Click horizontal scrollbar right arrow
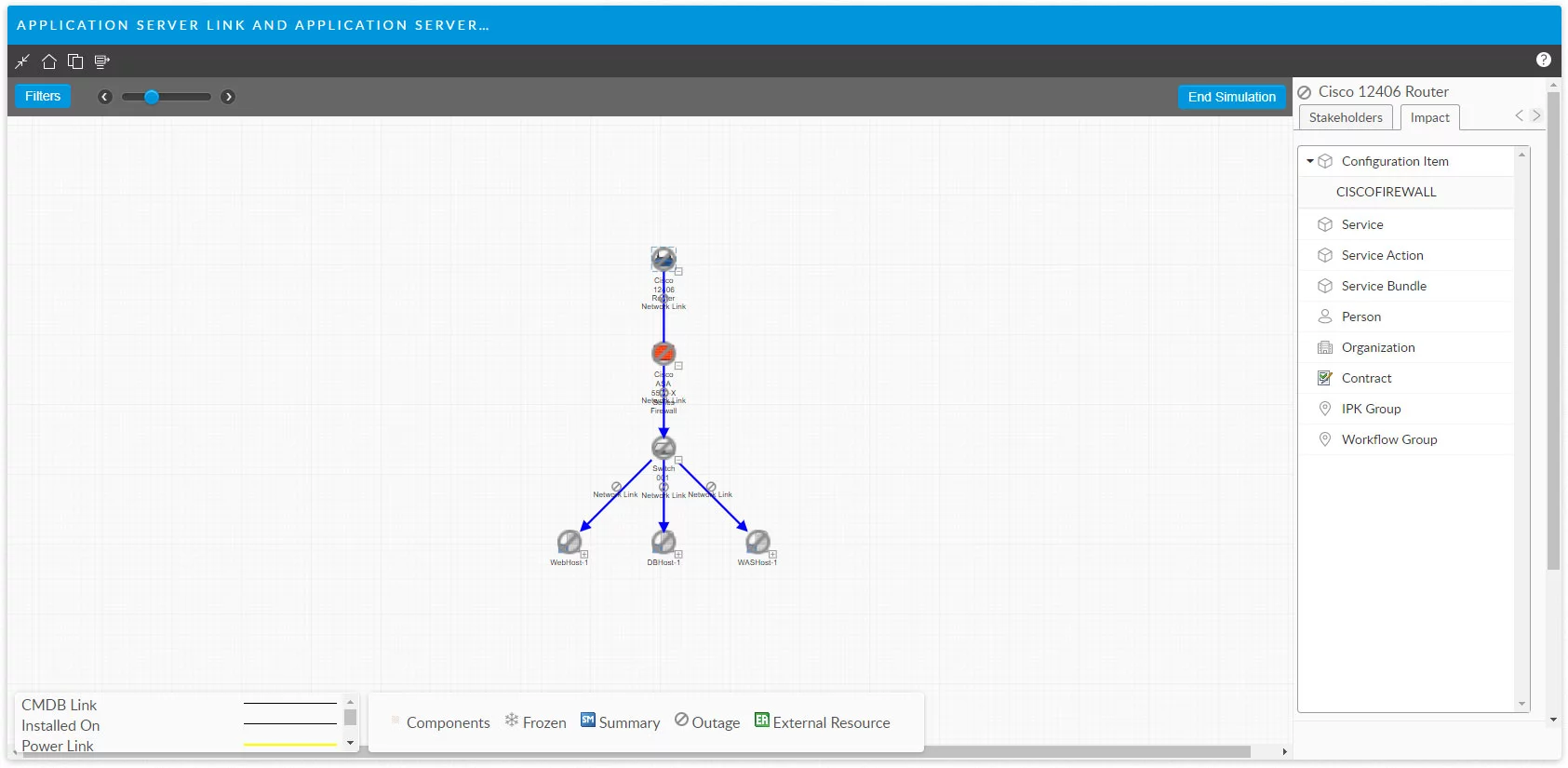This screenshot has width=1568, height=768. (x=1284, y=751)
